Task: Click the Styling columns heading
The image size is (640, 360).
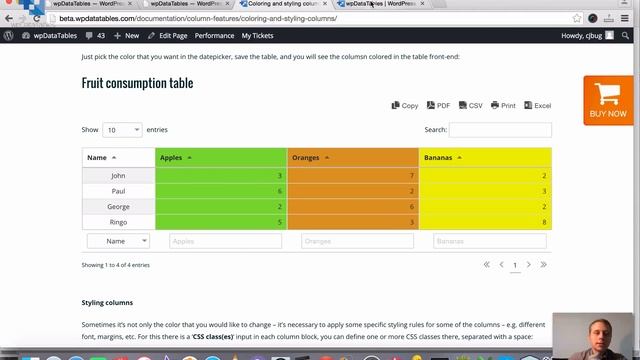Action: 107,303
